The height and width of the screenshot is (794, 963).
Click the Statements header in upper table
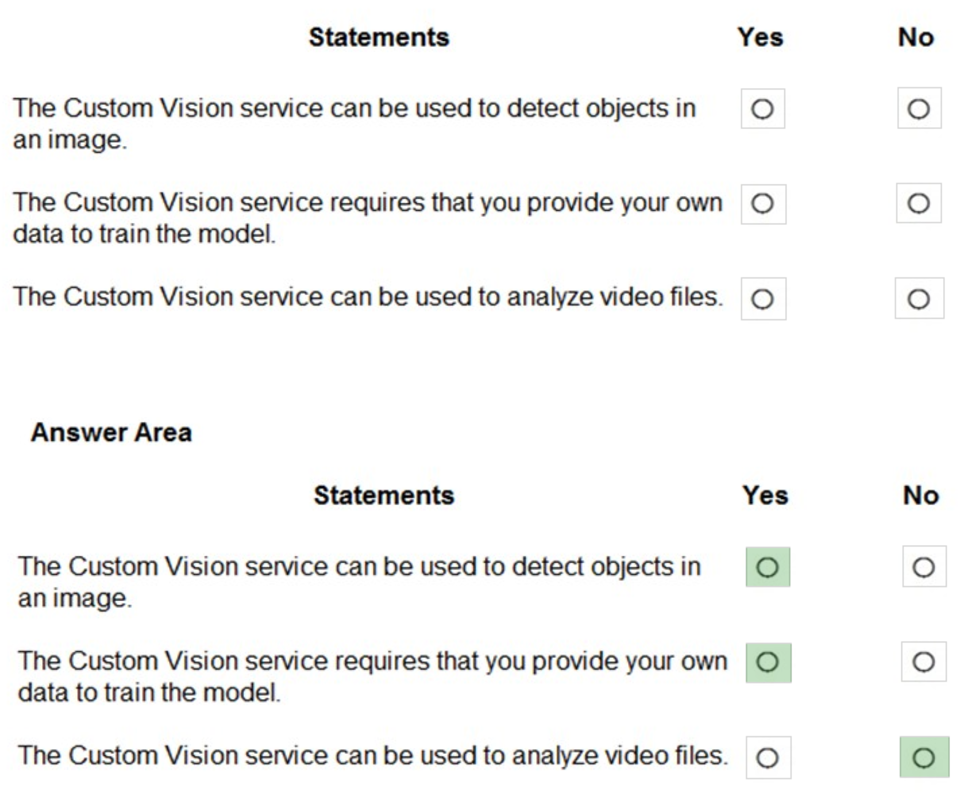379,38
